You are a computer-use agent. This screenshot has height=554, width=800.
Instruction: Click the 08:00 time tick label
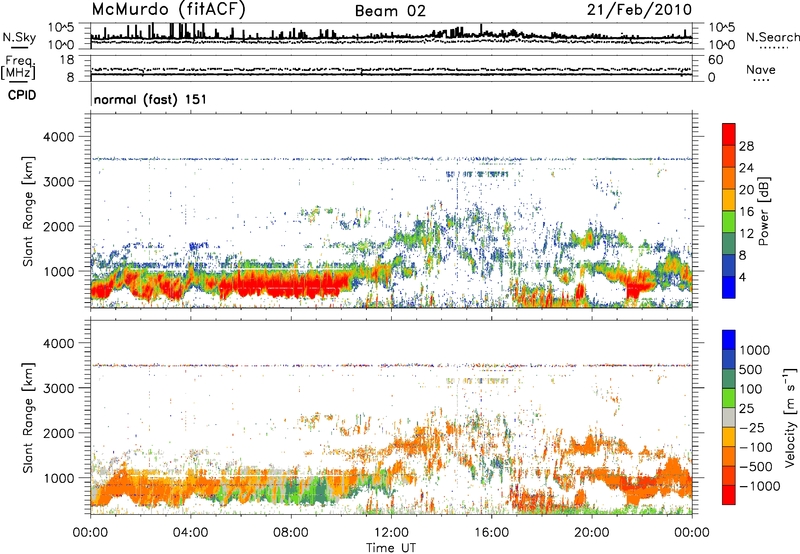290,533
